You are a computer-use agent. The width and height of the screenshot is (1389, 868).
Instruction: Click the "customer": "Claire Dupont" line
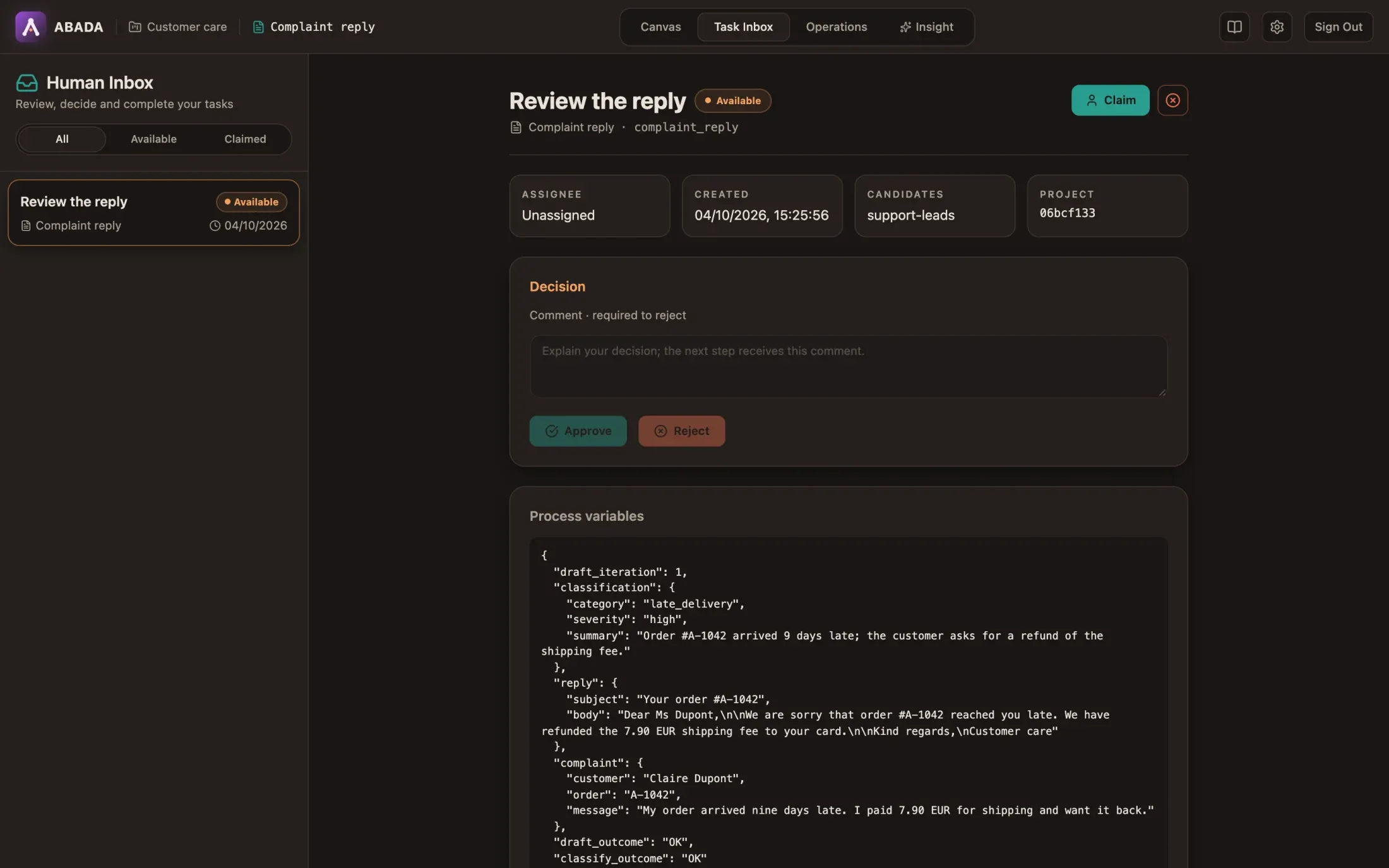click(x=655, y=778)
